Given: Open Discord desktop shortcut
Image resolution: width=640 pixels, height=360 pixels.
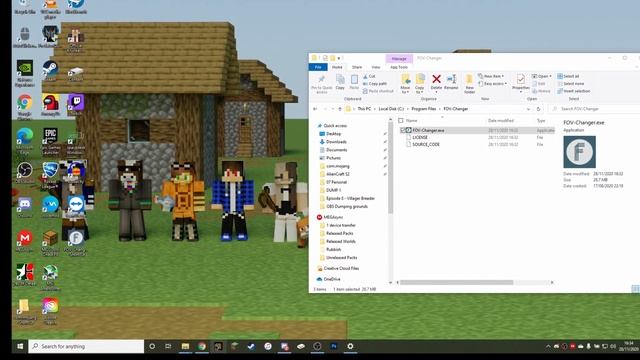Looking at the screenshot, I should (24, 207).
